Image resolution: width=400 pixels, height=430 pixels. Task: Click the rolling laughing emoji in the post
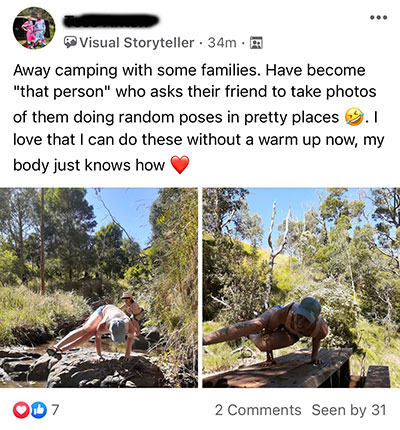(354, 117)
